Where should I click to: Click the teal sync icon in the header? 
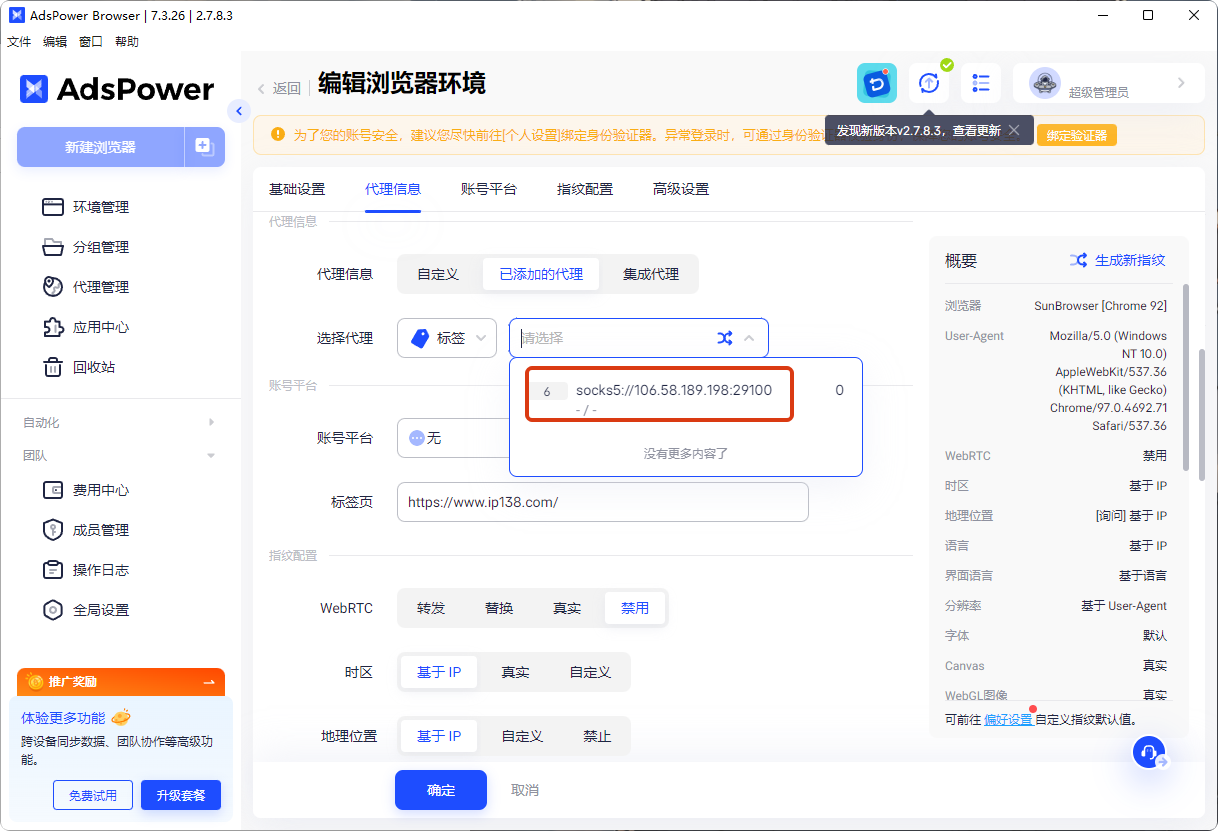tap(877, 83)
